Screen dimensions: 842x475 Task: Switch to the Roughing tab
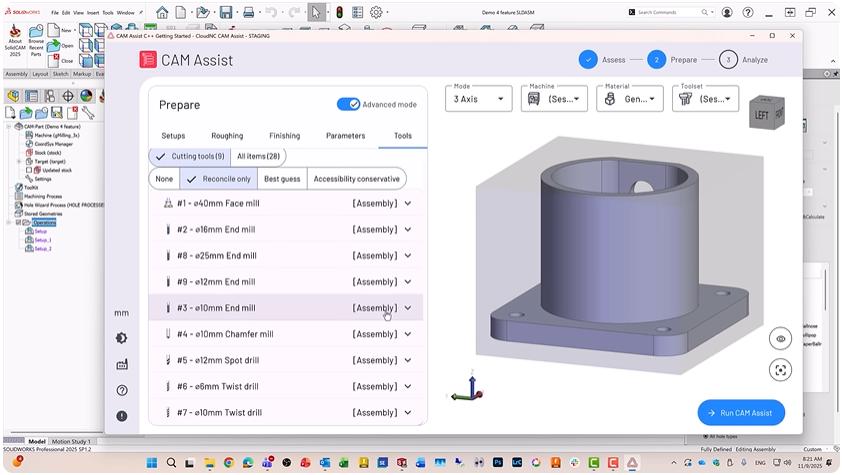coord(227,136)
